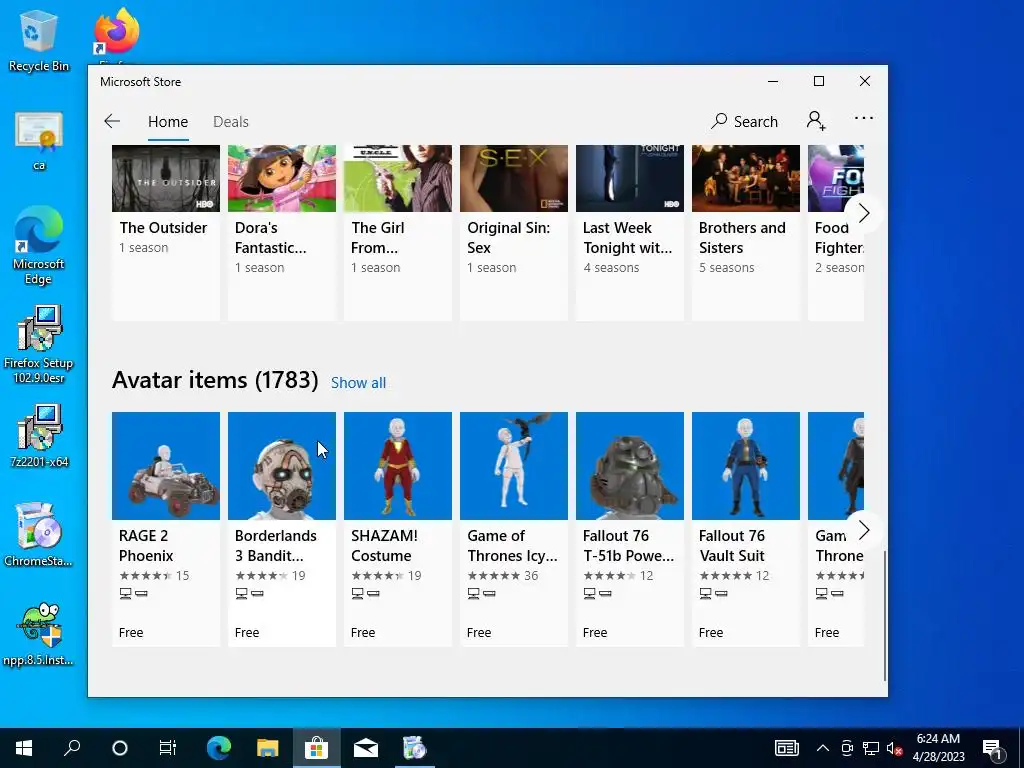Screen dimensions: 1024x768
Task: Click the Microsoft Store taskbar icon
Action: pos(317,748)
